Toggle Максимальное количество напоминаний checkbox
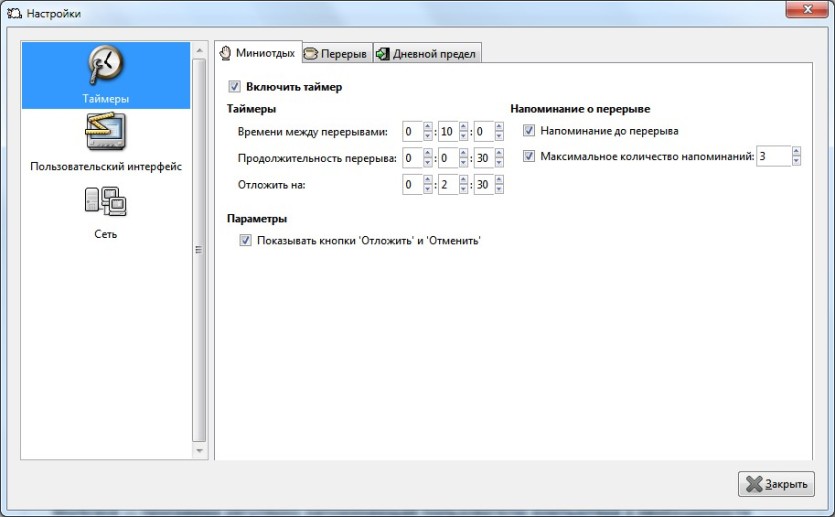The height and width of the screenshot is (517, 835). 529,156
